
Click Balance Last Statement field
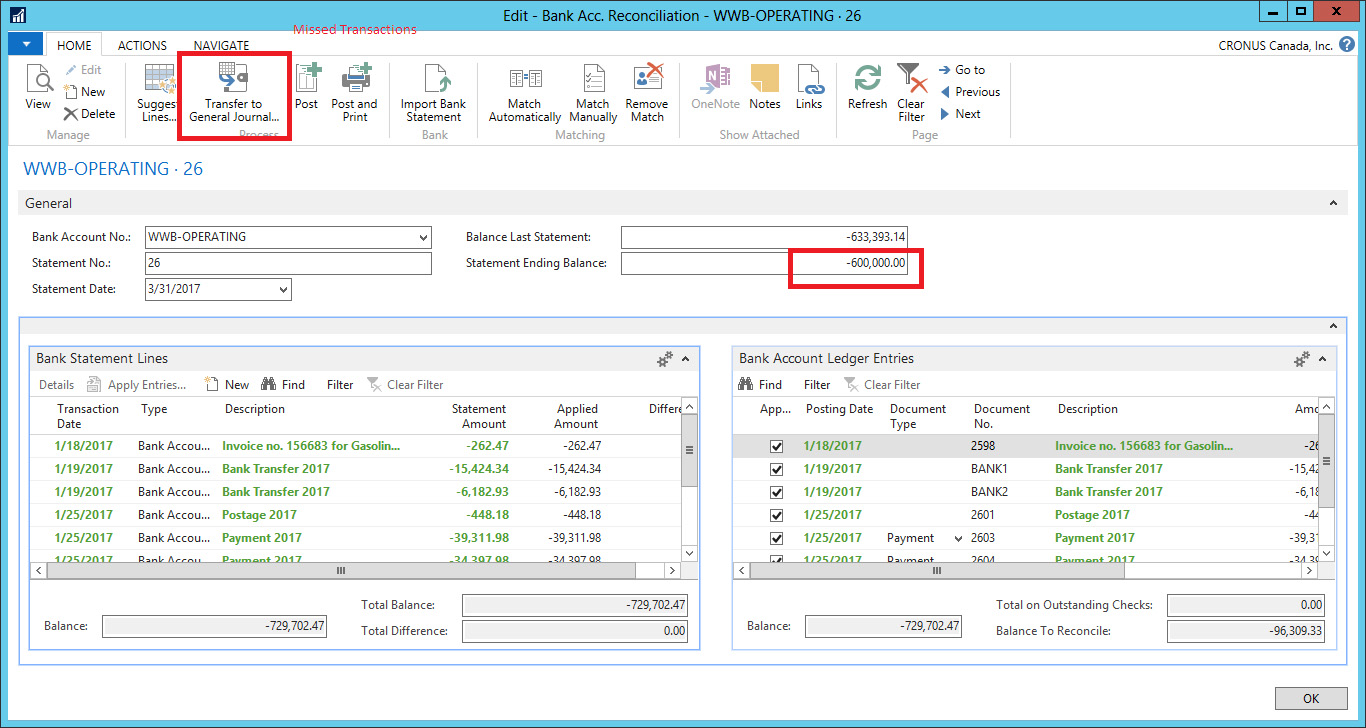pos(765,238)
